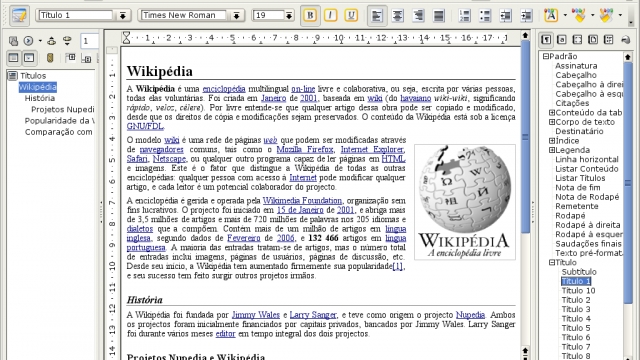Screen dimensions: 640x360
Task: Toggle bold formatting
Action: [310, 16]
